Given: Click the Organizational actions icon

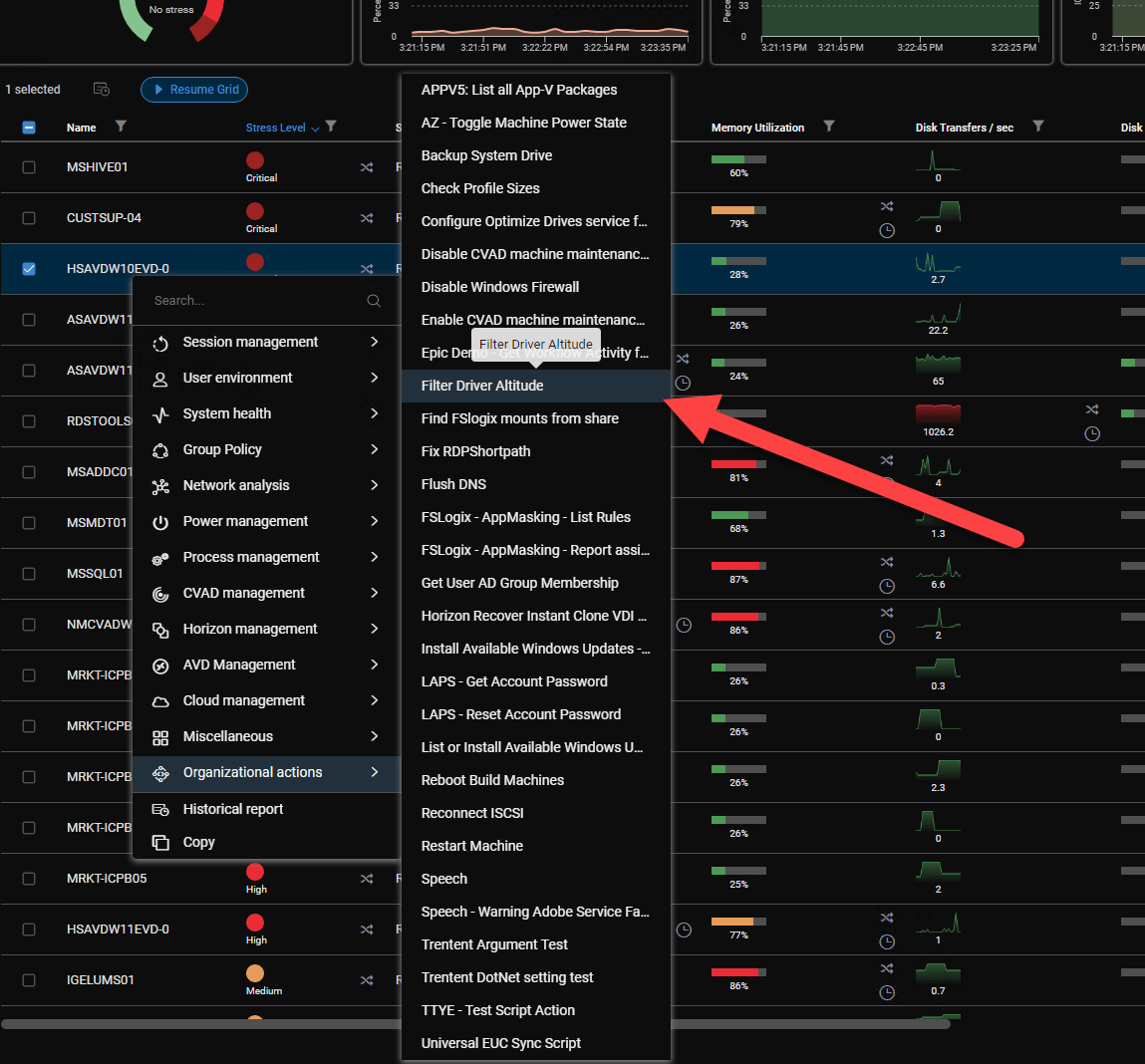Looking at the screenshot, I should tap(160, 773).
